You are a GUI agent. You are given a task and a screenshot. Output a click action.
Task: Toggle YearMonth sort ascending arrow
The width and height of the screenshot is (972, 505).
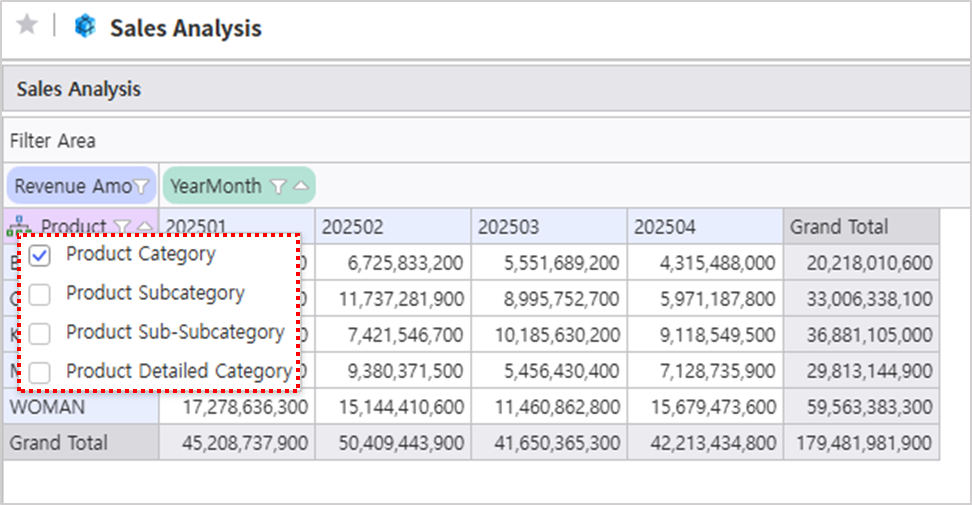[x=301, y=185]
